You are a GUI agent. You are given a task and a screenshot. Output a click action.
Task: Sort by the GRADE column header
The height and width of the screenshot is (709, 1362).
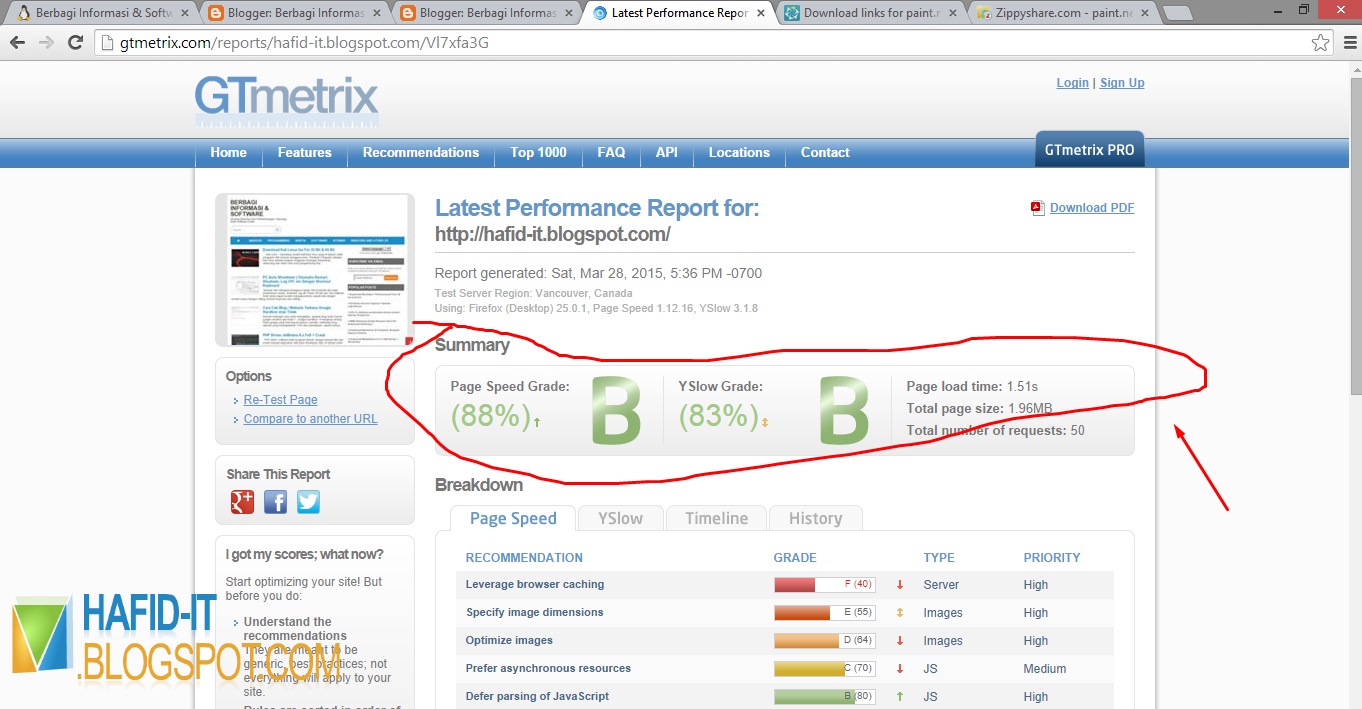coord(795,558)
